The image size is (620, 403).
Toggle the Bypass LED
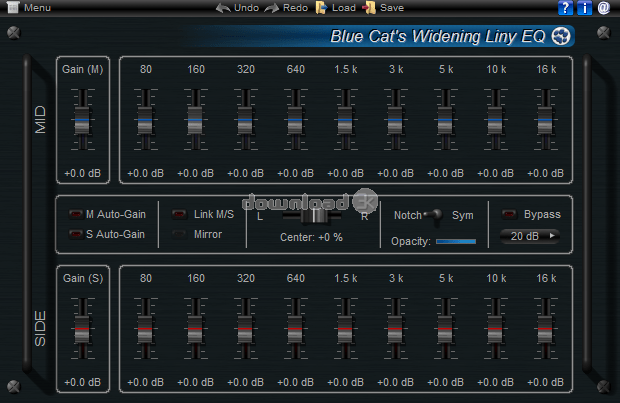[509, 214]
